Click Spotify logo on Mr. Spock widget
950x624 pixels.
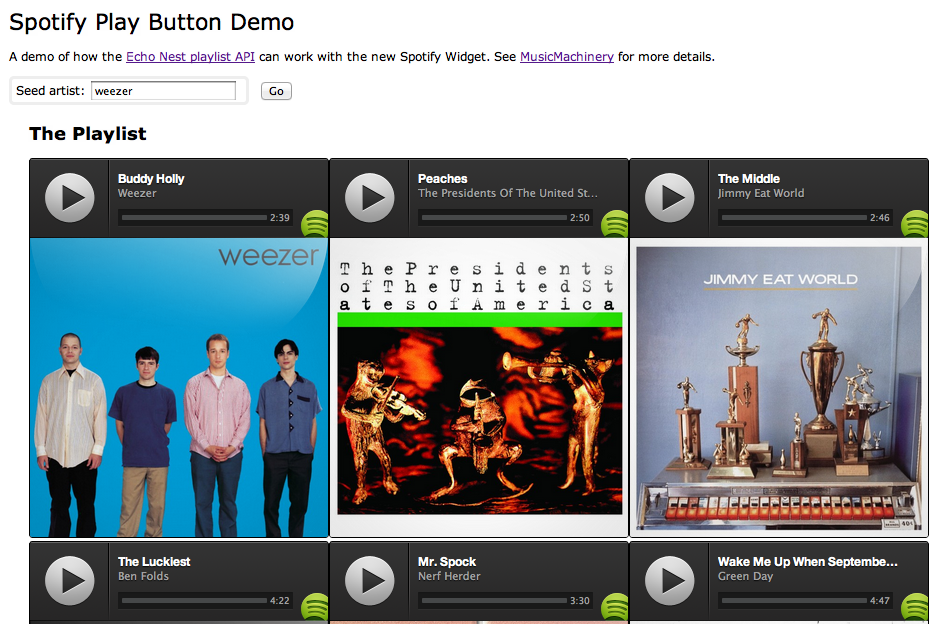615,607
